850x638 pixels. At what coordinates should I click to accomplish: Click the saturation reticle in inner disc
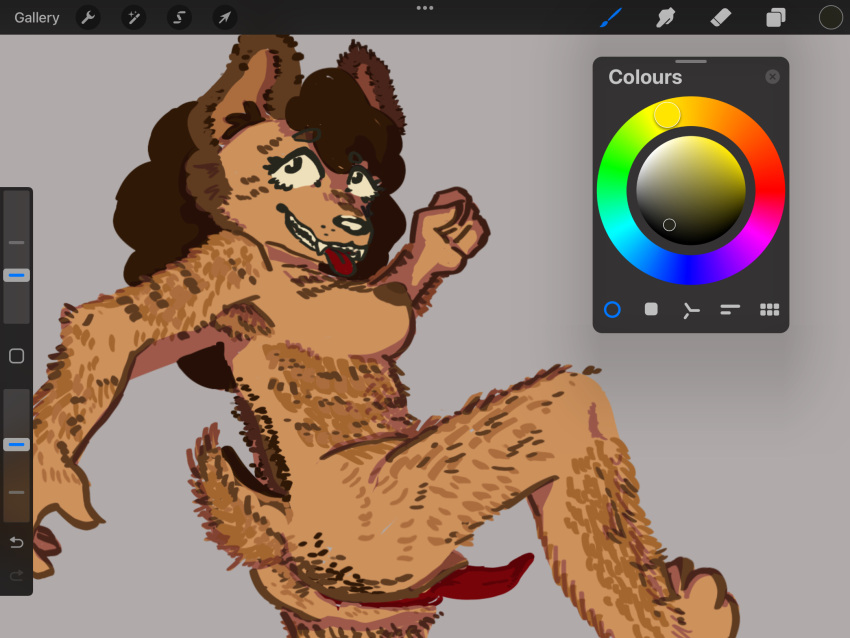[x=669, y=225]
